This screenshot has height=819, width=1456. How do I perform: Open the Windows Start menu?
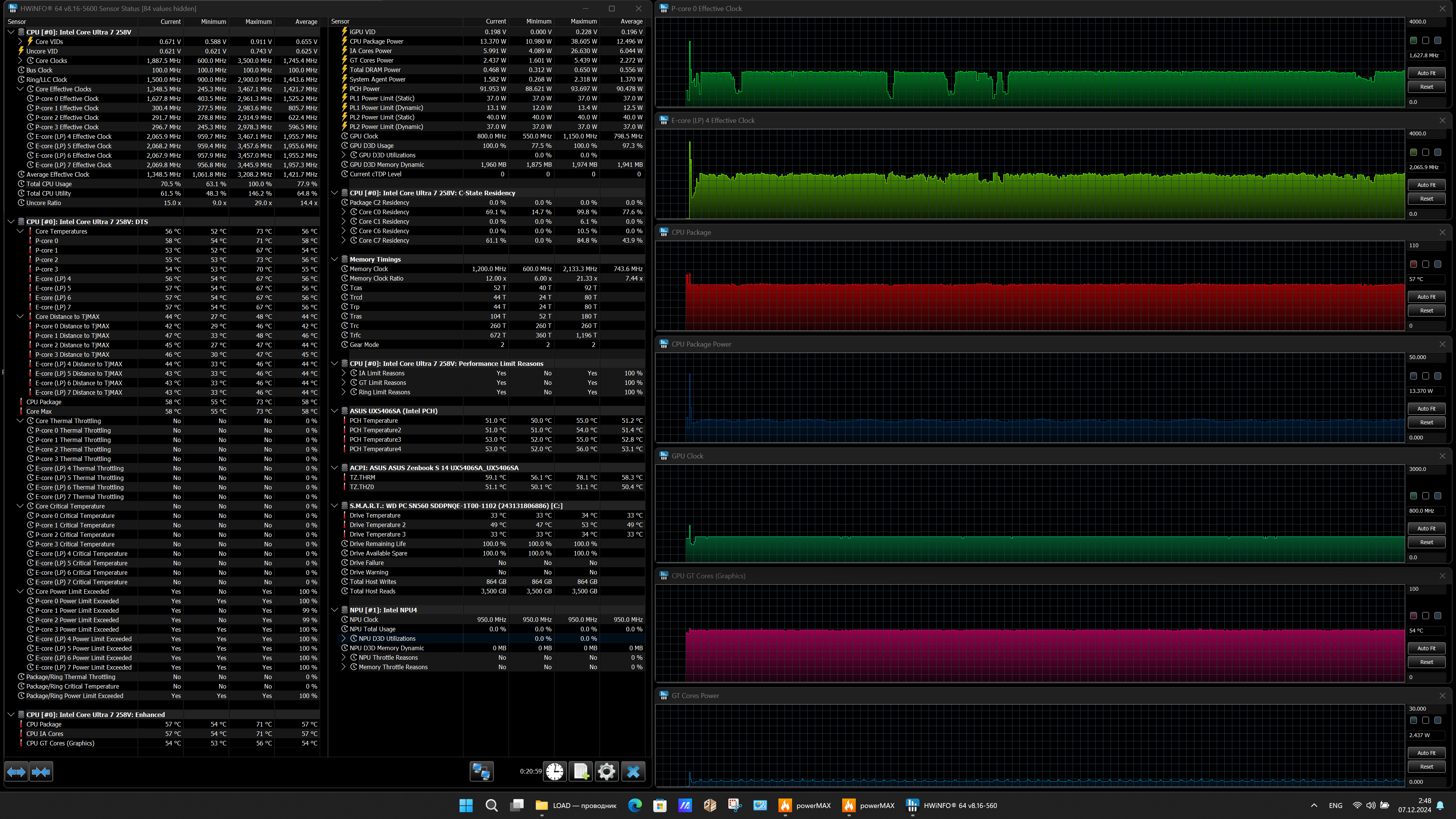tap(466, 805)
